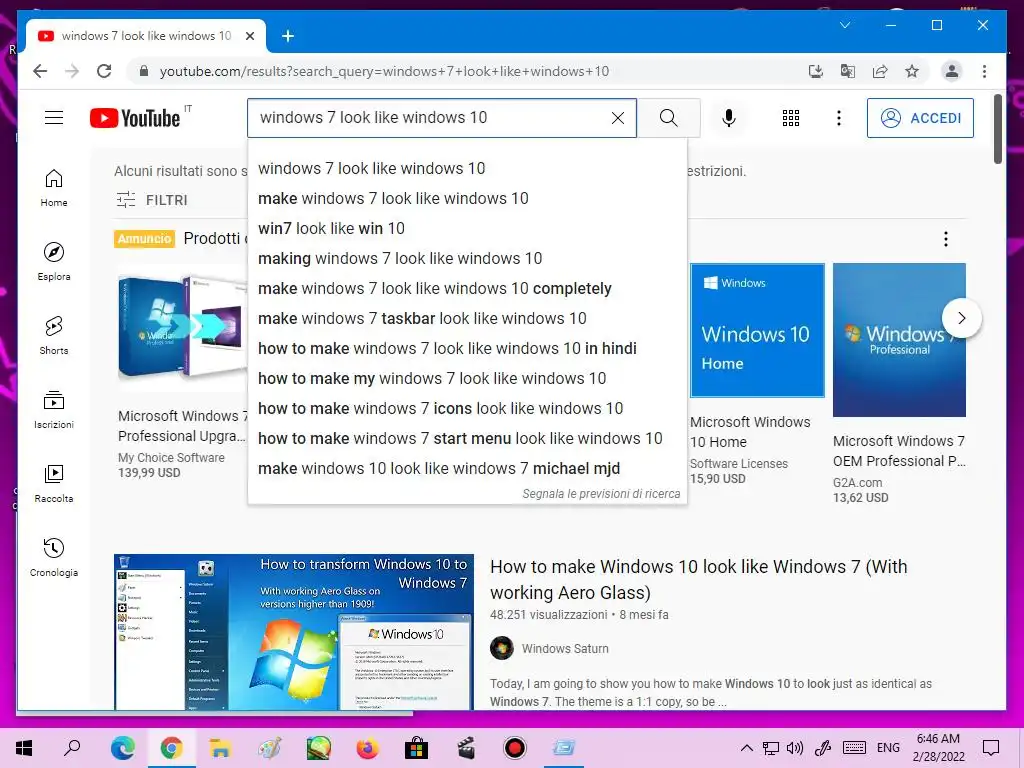Open Windows 7 Professional product image

coord(899,340)
